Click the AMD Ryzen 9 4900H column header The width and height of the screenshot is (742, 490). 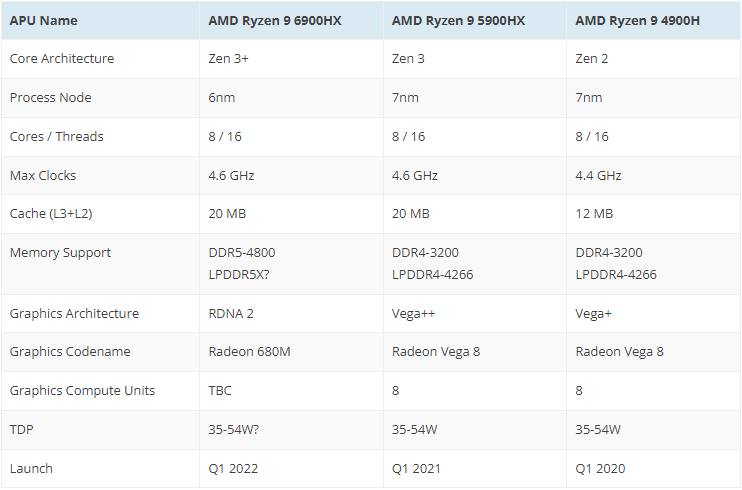tap(638, 20)
